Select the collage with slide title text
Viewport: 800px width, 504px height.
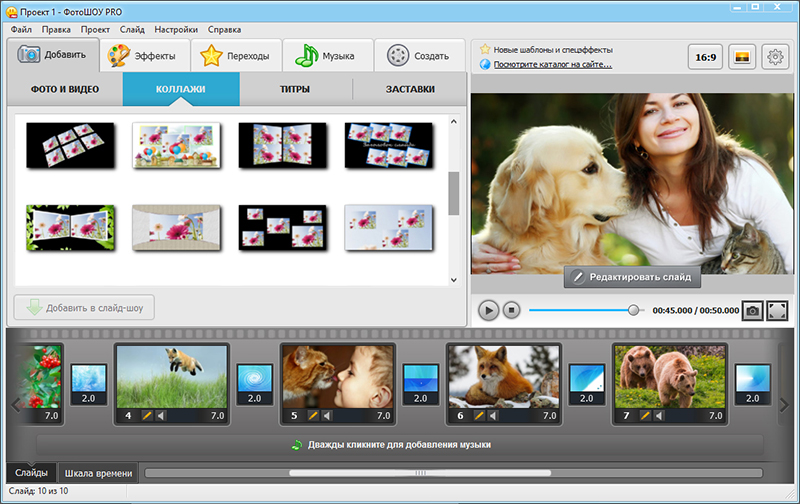[388, 145]
